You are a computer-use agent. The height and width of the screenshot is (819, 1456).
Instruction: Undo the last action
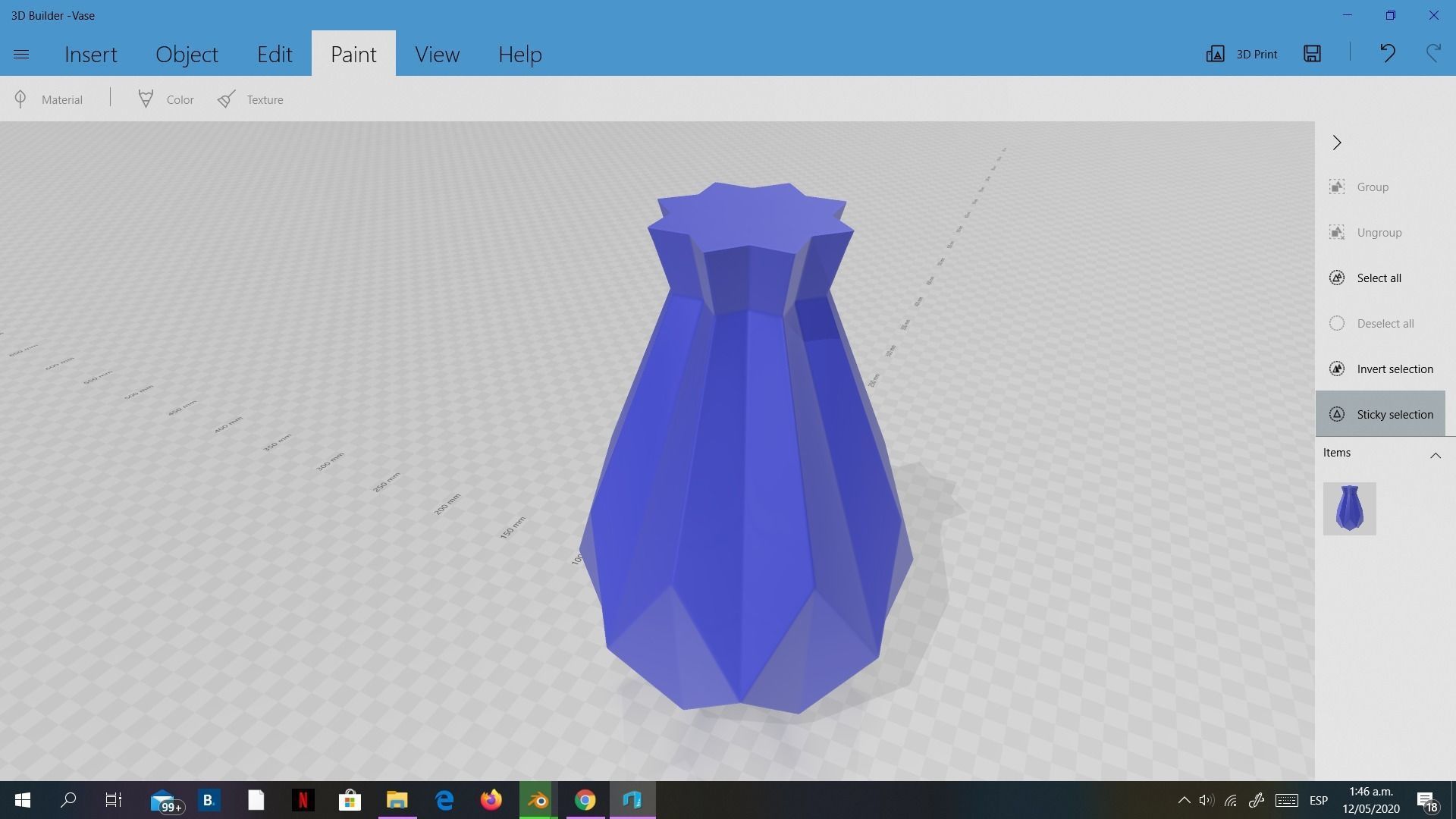(x=1387, y=53)
